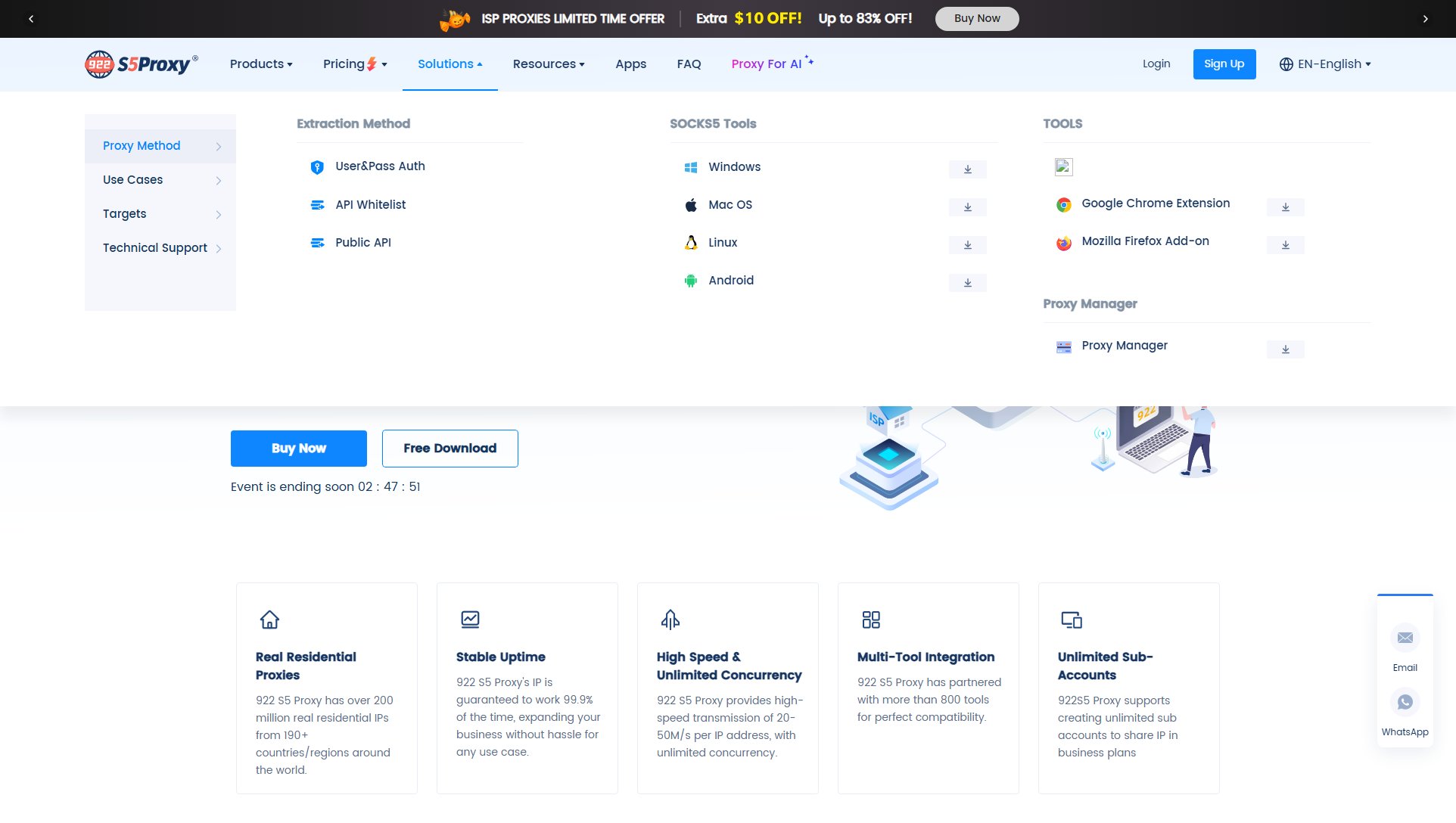Download the Proxy Manager

tap(1285, 349)
